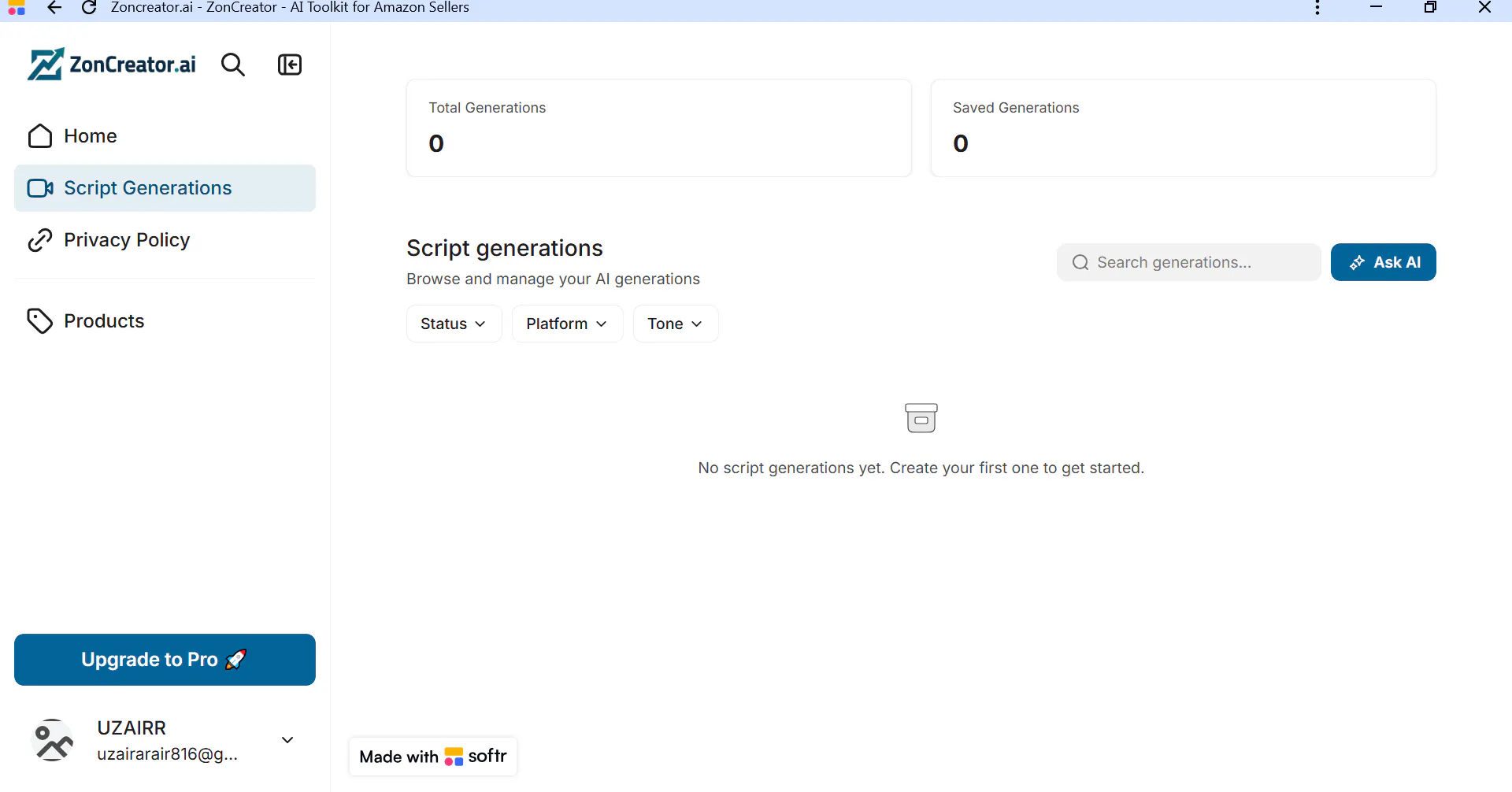Click the Upgrade to Pro button

[165, 660]
